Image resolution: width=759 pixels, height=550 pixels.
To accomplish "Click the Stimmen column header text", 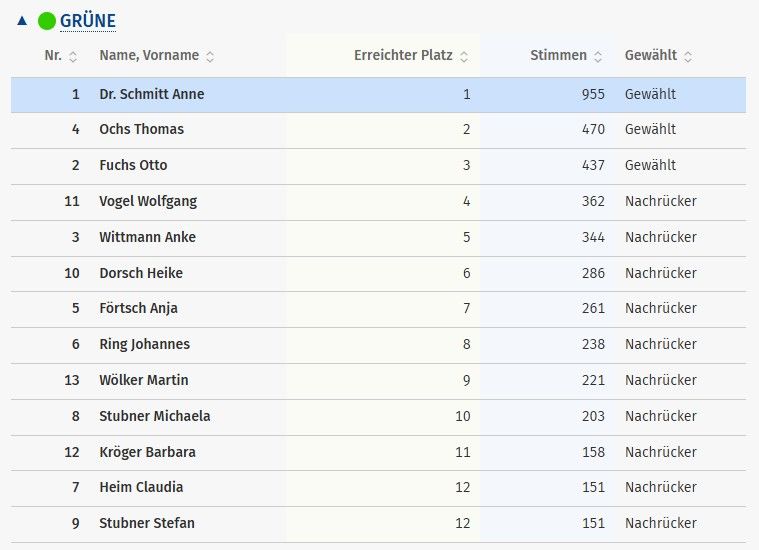I will click(558, 55).
